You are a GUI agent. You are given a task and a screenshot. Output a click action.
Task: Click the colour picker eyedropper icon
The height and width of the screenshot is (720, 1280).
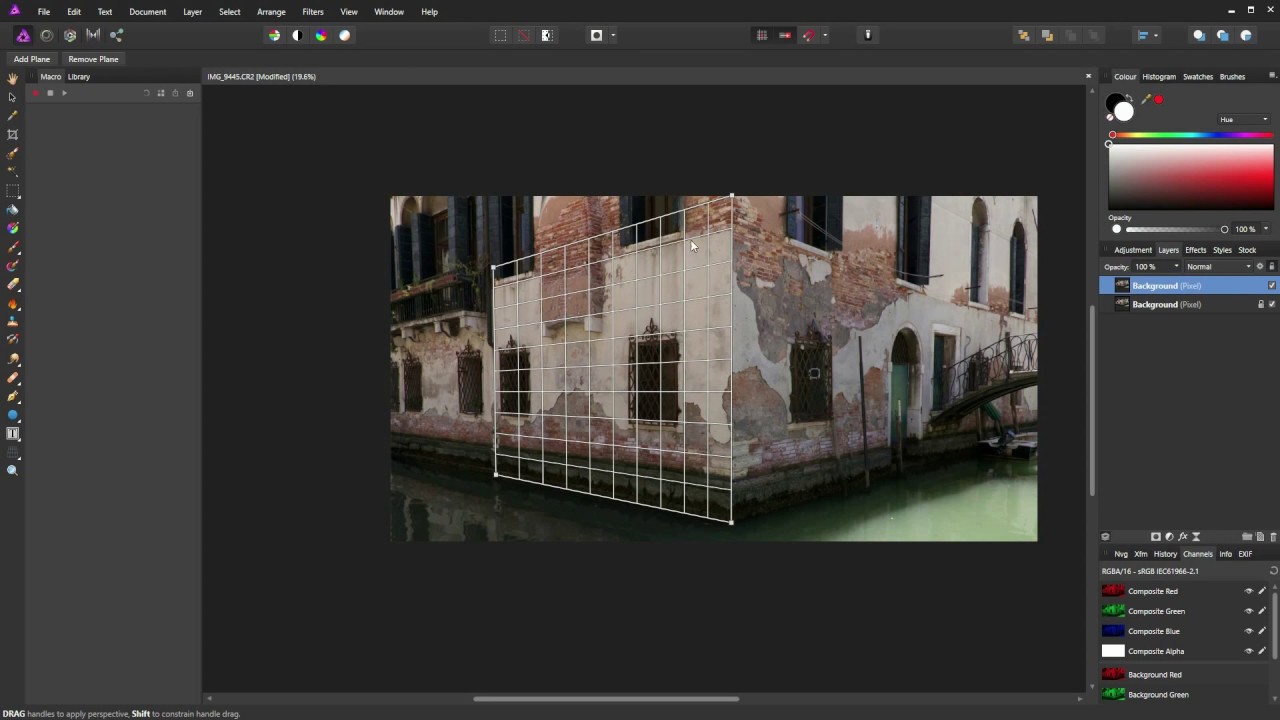1146,100
